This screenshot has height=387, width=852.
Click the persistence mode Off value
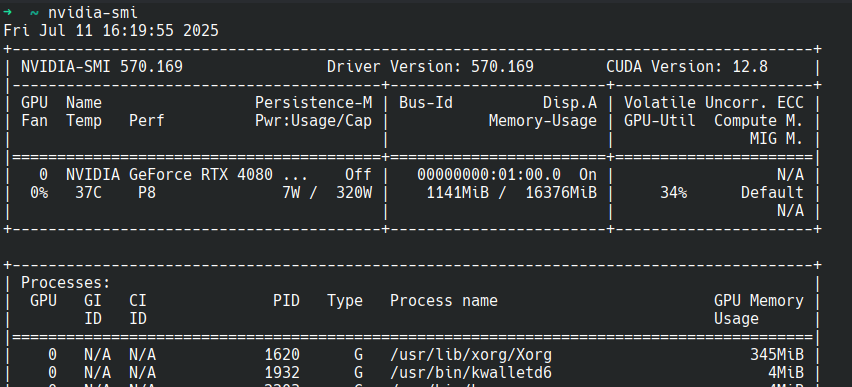358,174
